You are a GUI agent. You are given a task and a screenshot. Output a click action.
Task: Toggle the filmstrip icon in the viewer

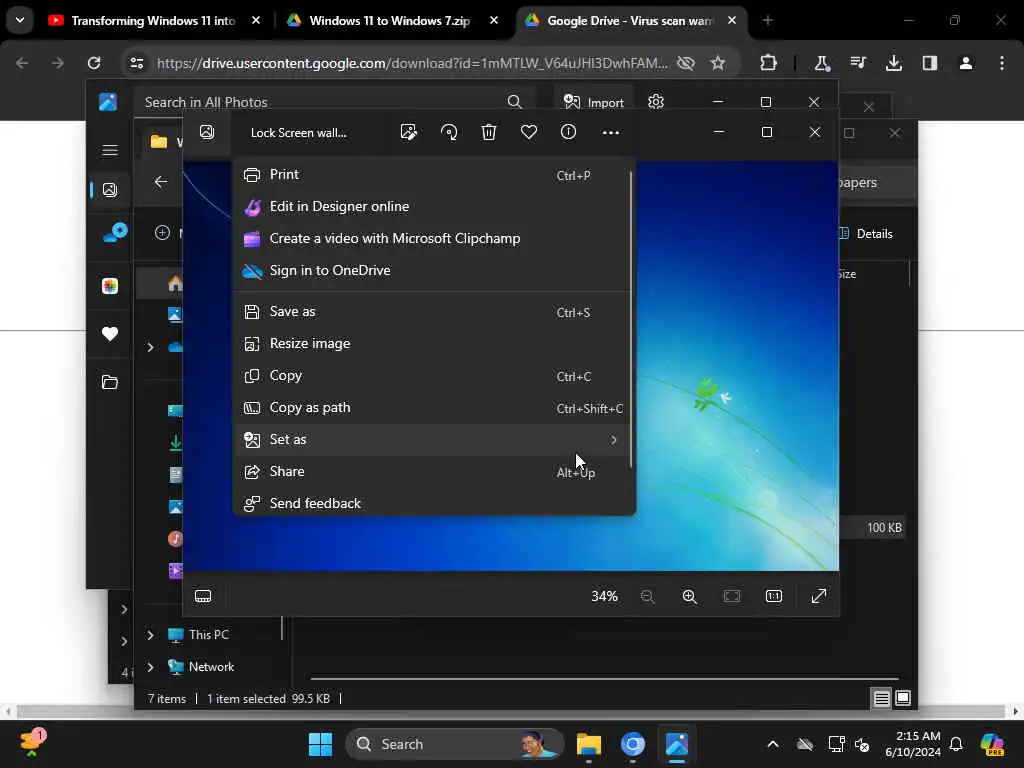pos(203,596)
